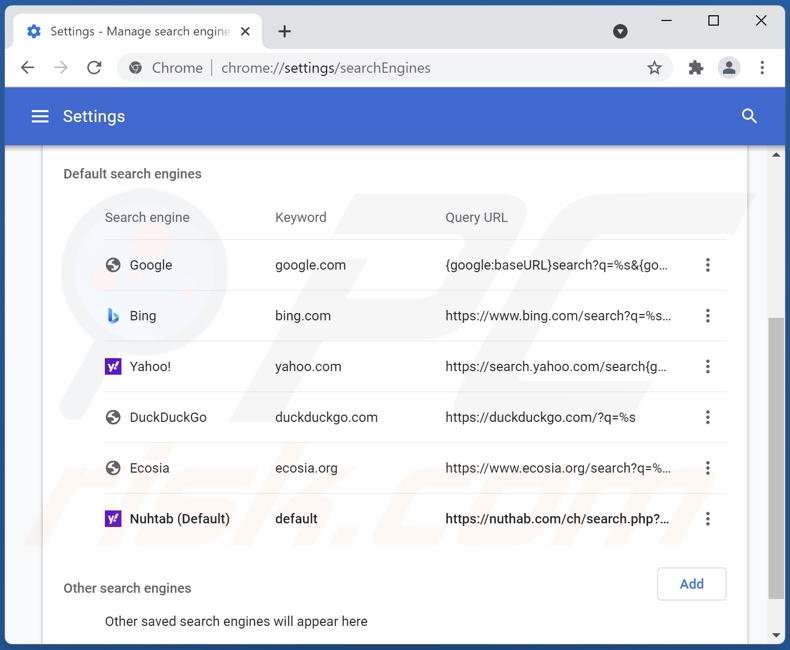The width and height of the screenshot is (790, 650).
Task: Reload the settings page
Action: (94, 68)
